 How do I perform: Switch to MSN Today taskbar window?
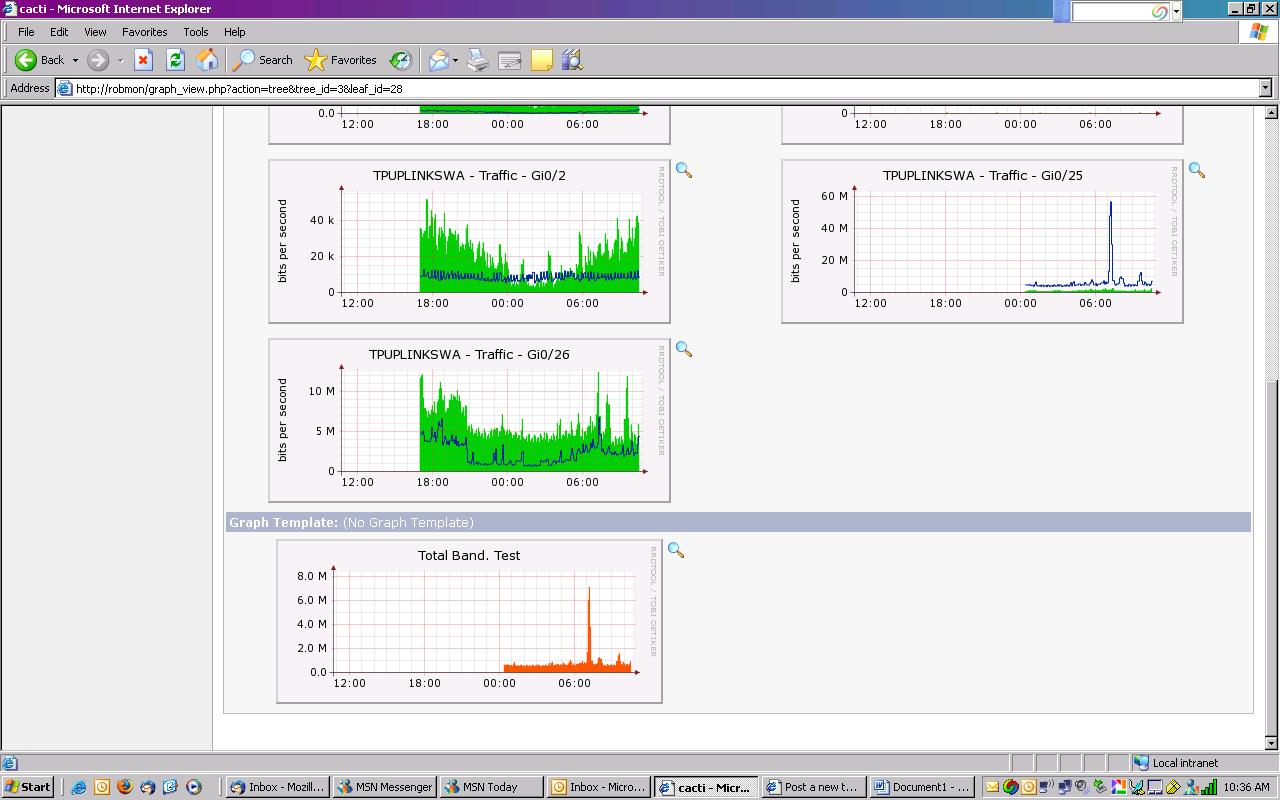click(492, 787)
